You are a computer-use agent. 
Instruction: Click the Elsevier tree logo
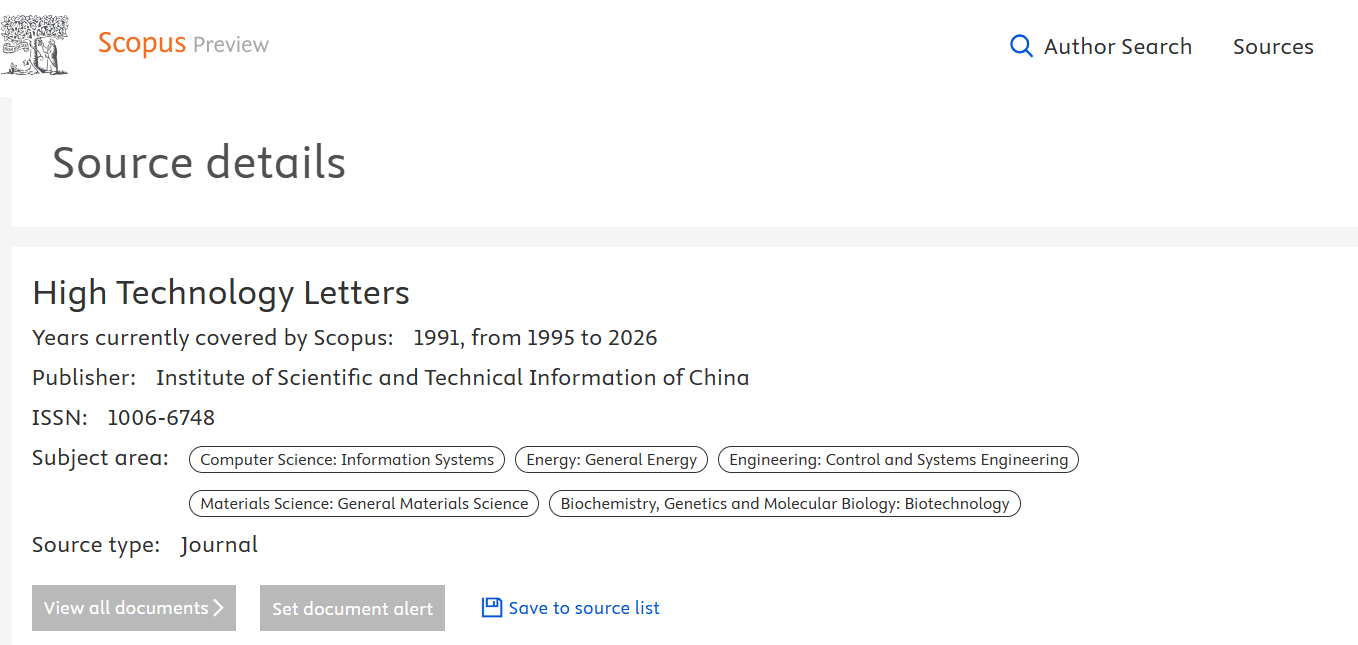click(36, 45)
